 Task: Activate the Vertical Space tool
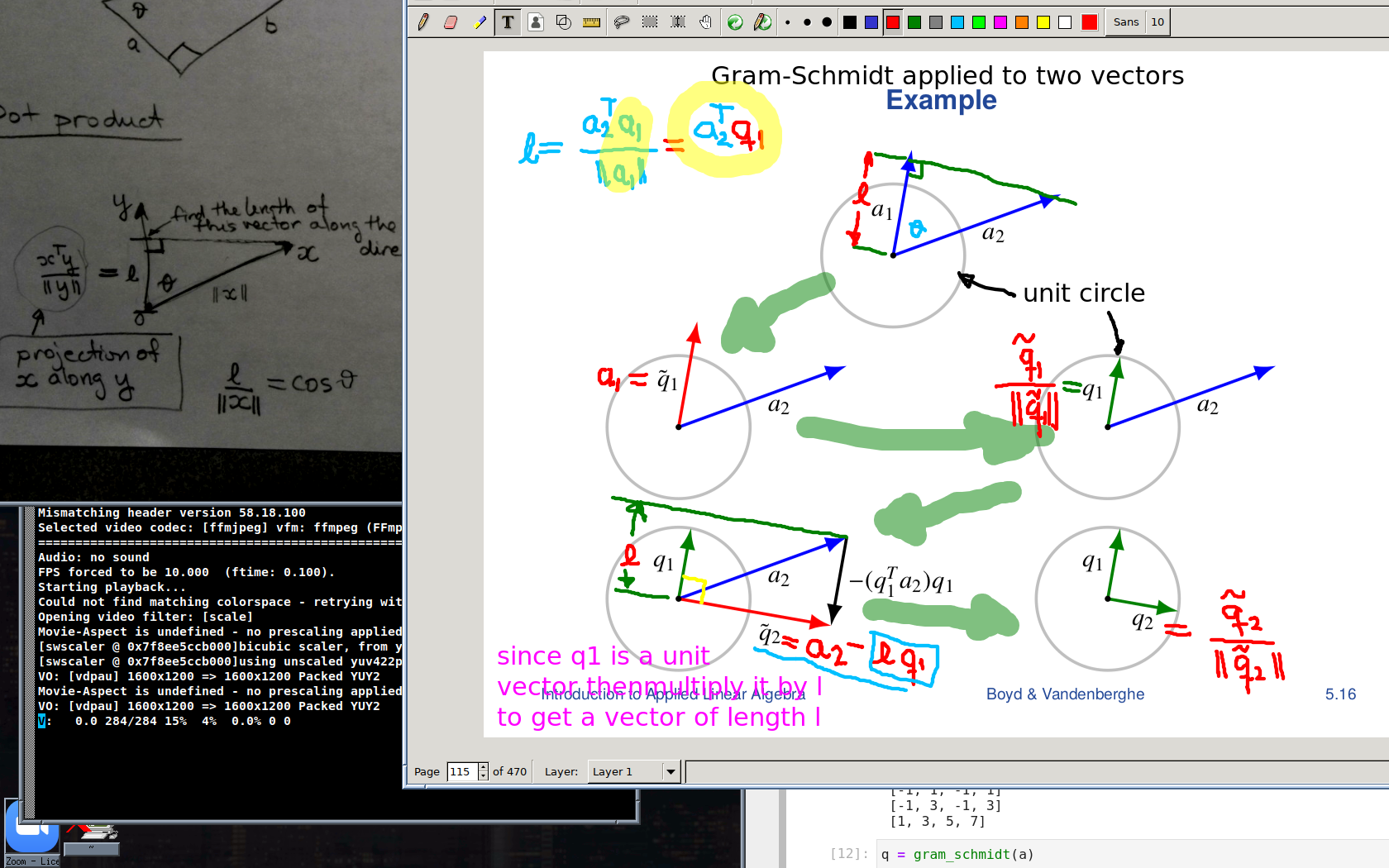point(678,22)
